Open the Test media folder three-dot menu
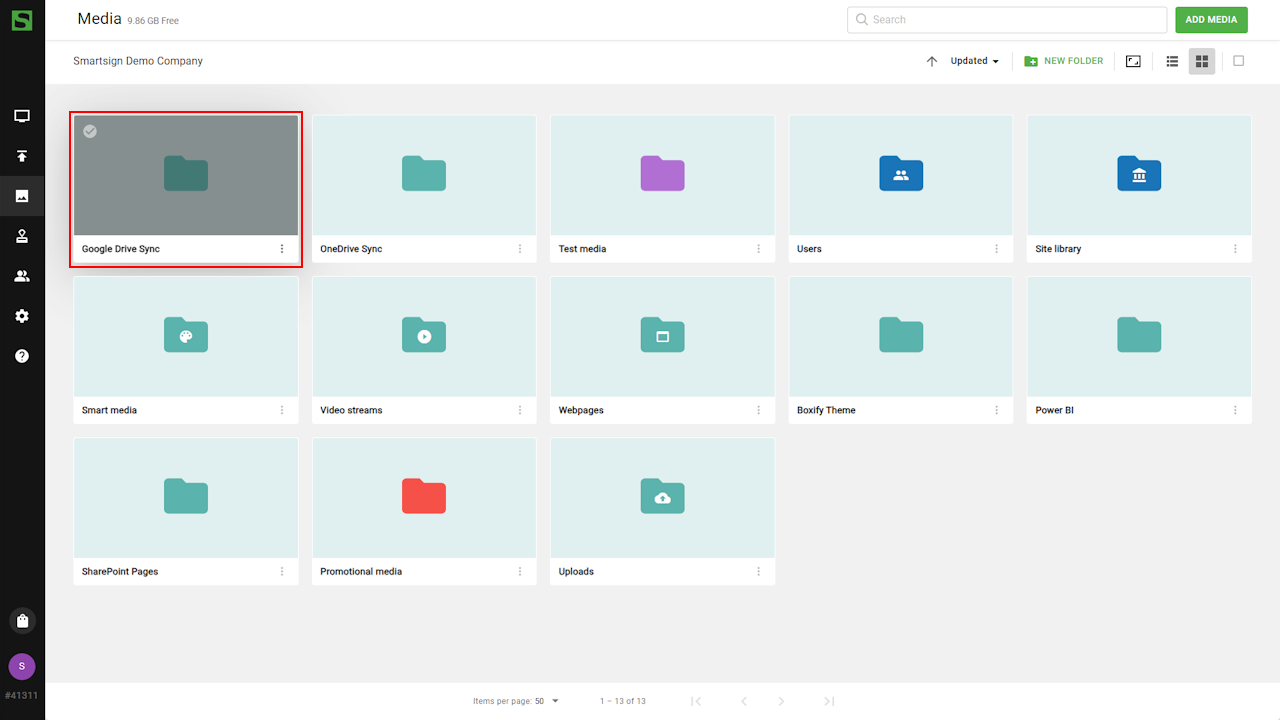Screen dimensions: 1280x720 coord(758,249)
